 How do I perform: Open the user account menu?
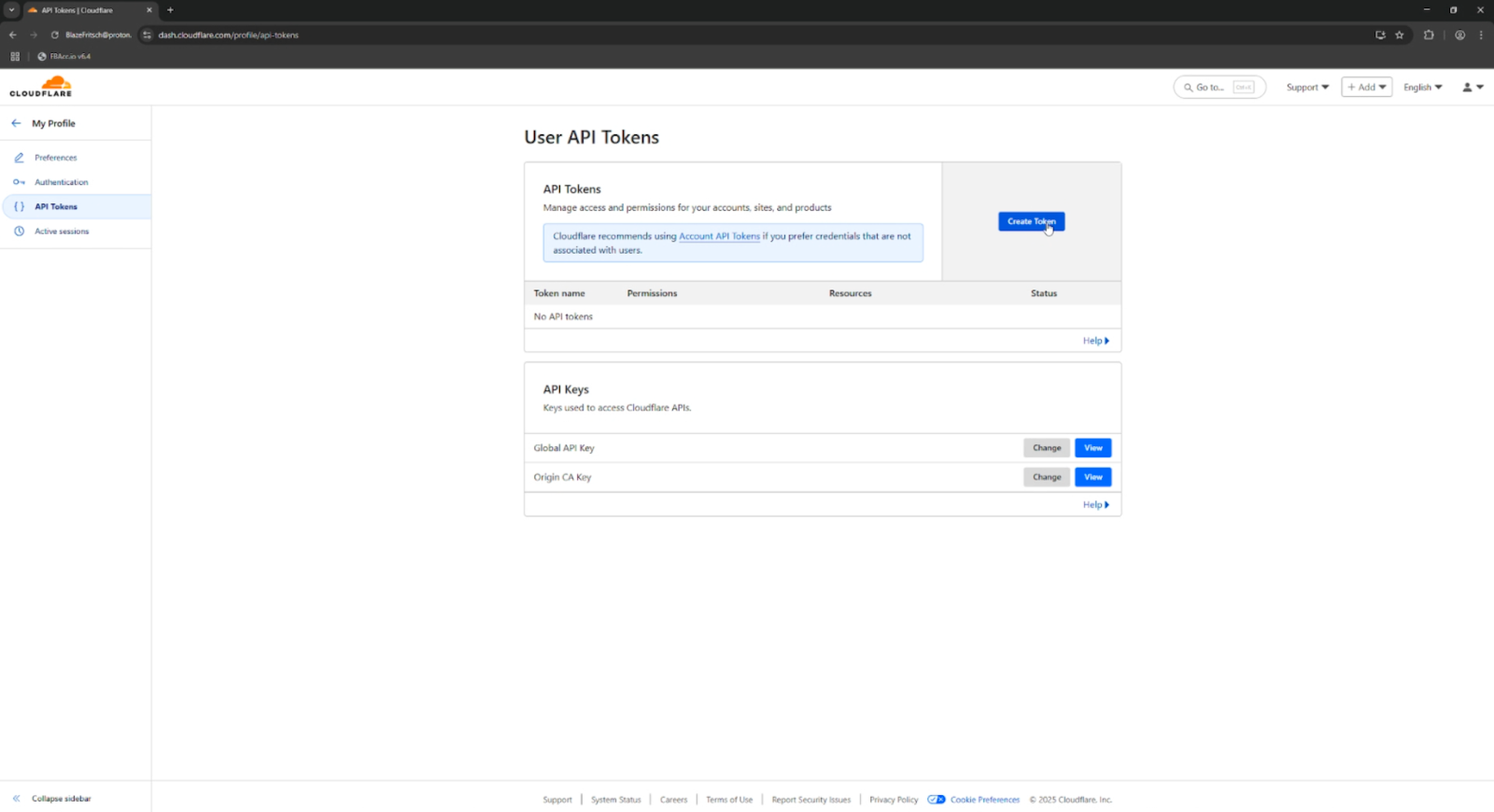[x=1473, y=87]
